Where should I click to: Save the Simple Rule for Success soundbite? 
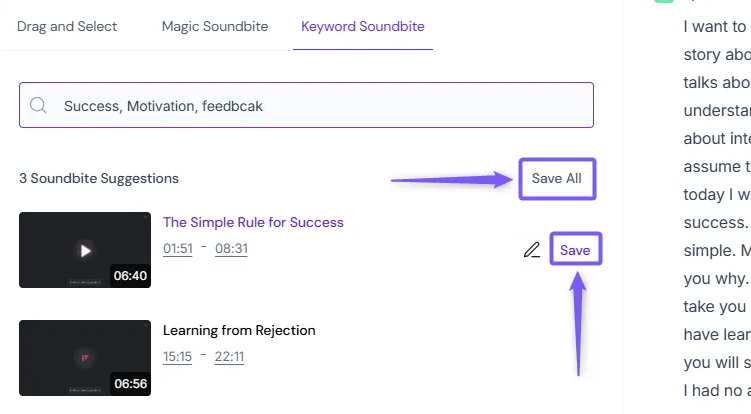coord(575,250)
